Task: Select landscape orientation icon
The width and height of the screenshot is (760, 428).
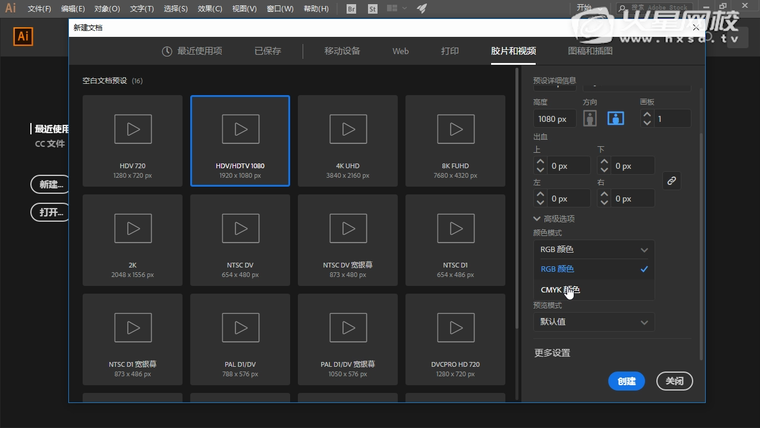Action: tap(616, 119)
